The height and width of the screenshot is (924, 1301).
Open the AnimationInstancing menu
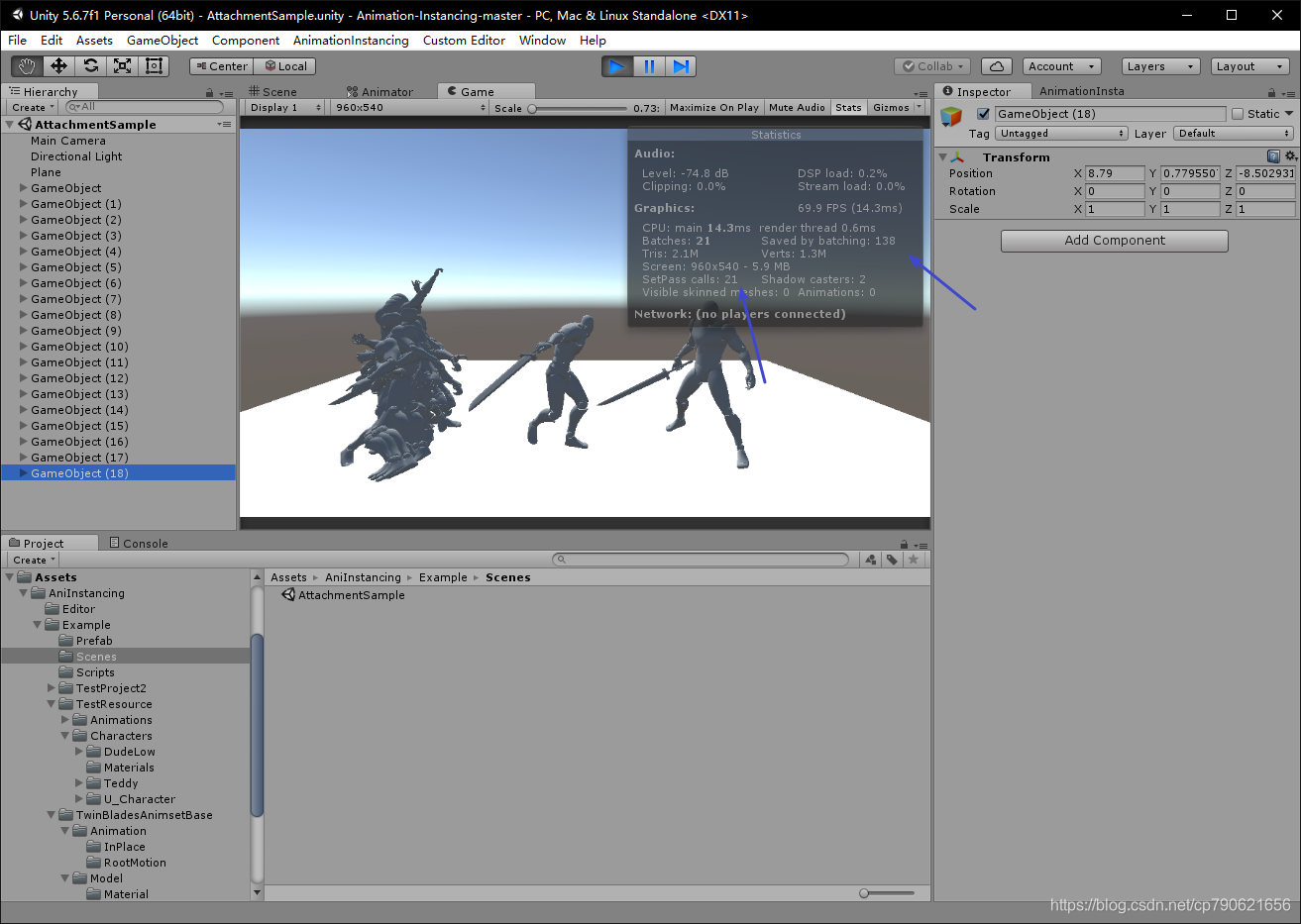352,41
